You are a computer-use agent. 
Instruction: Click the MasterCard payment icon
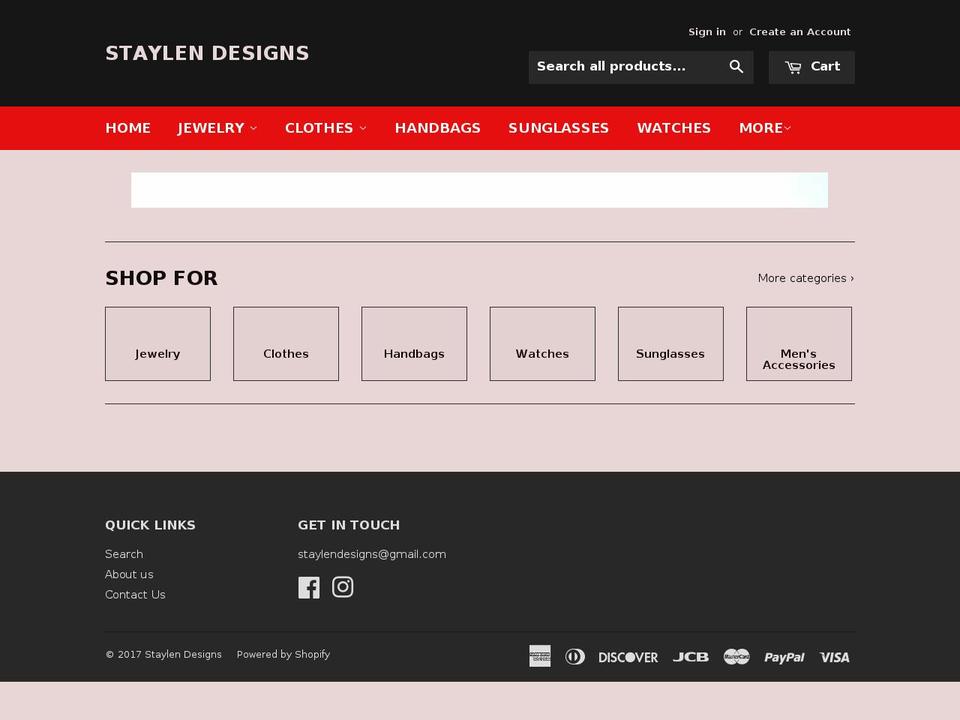[x=737, y=657]
